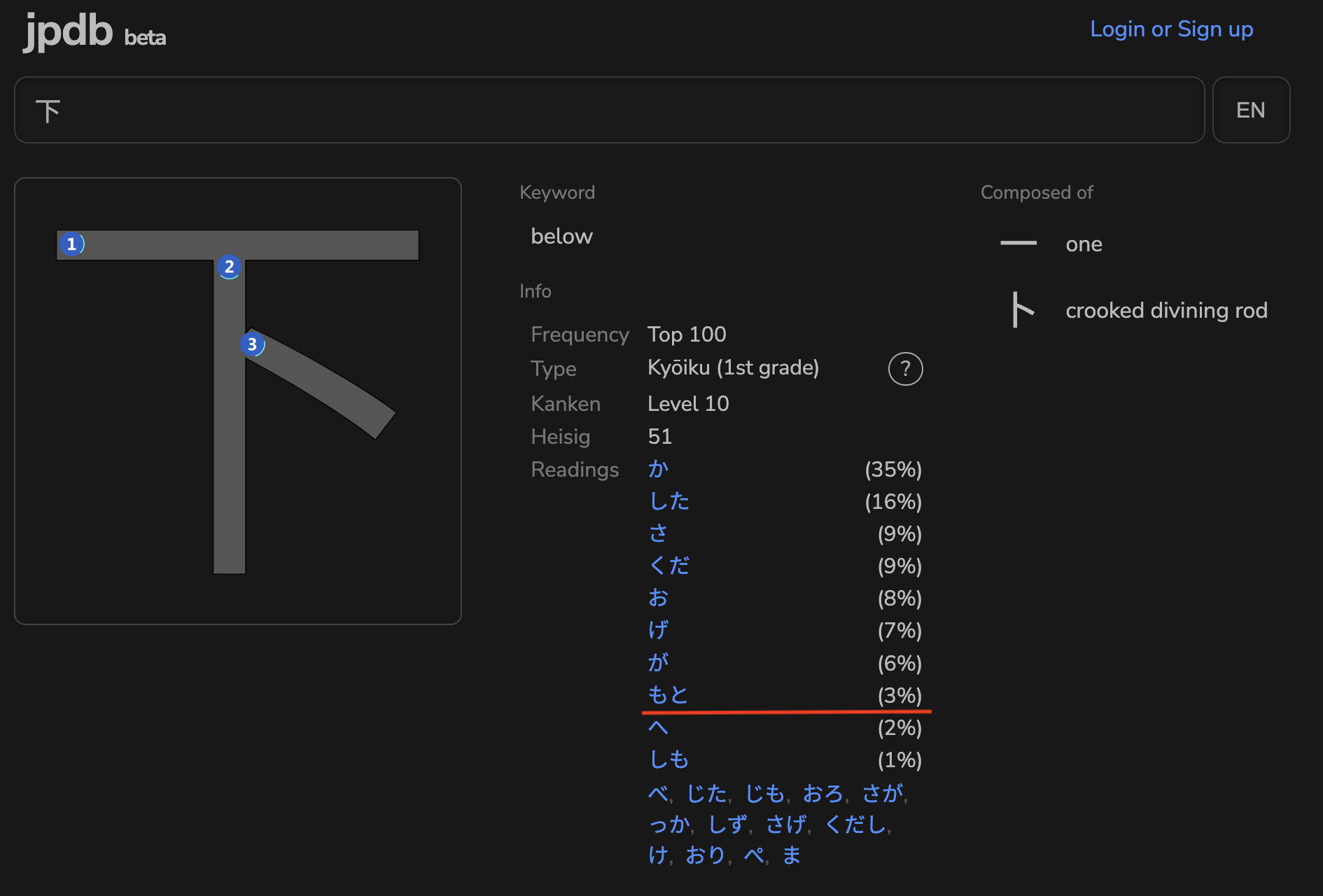Open the kanji type help question mark
Screen dimensions: 1323x896
point(905,369)
